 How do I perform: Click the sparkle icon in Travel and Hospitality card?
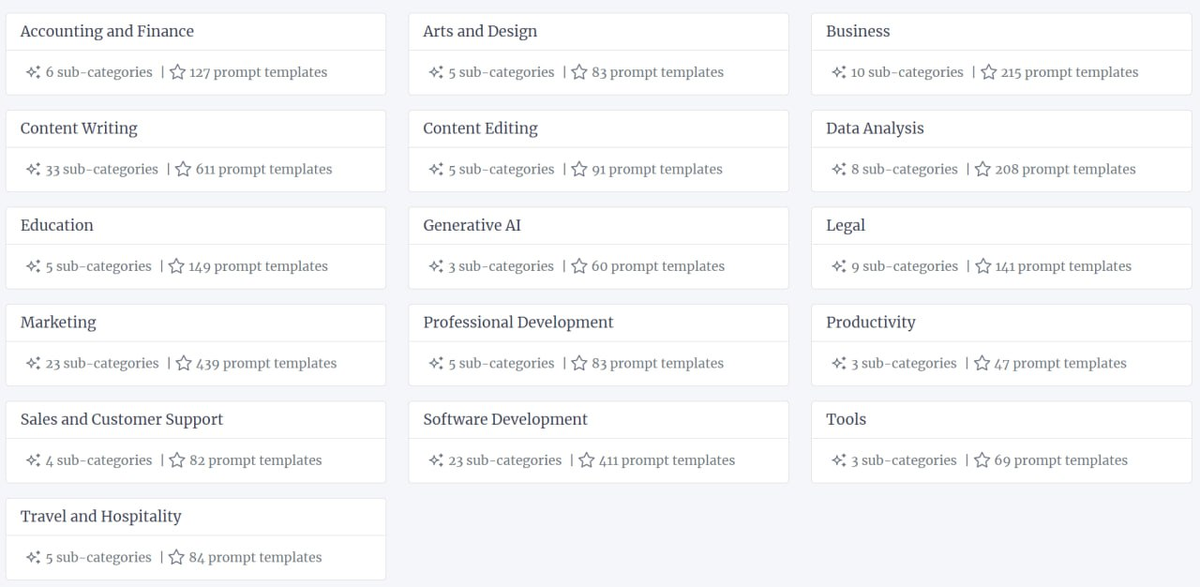(33, 557)
